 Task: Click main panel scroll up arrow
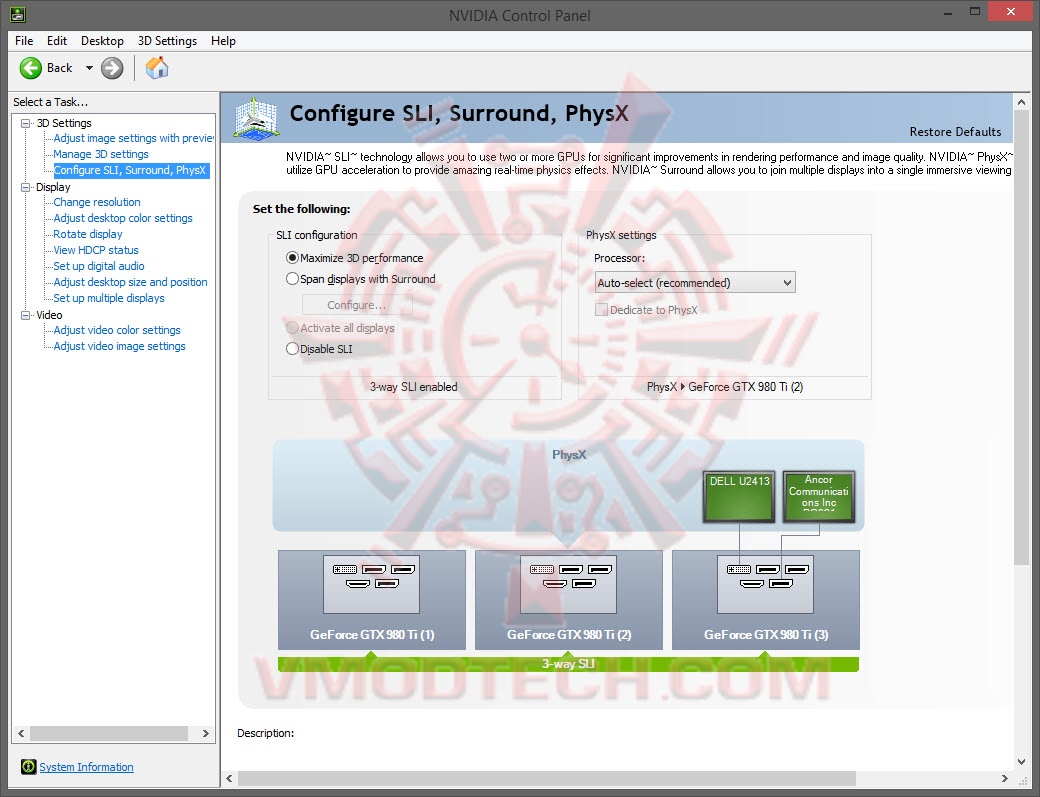coord(1021,102)
